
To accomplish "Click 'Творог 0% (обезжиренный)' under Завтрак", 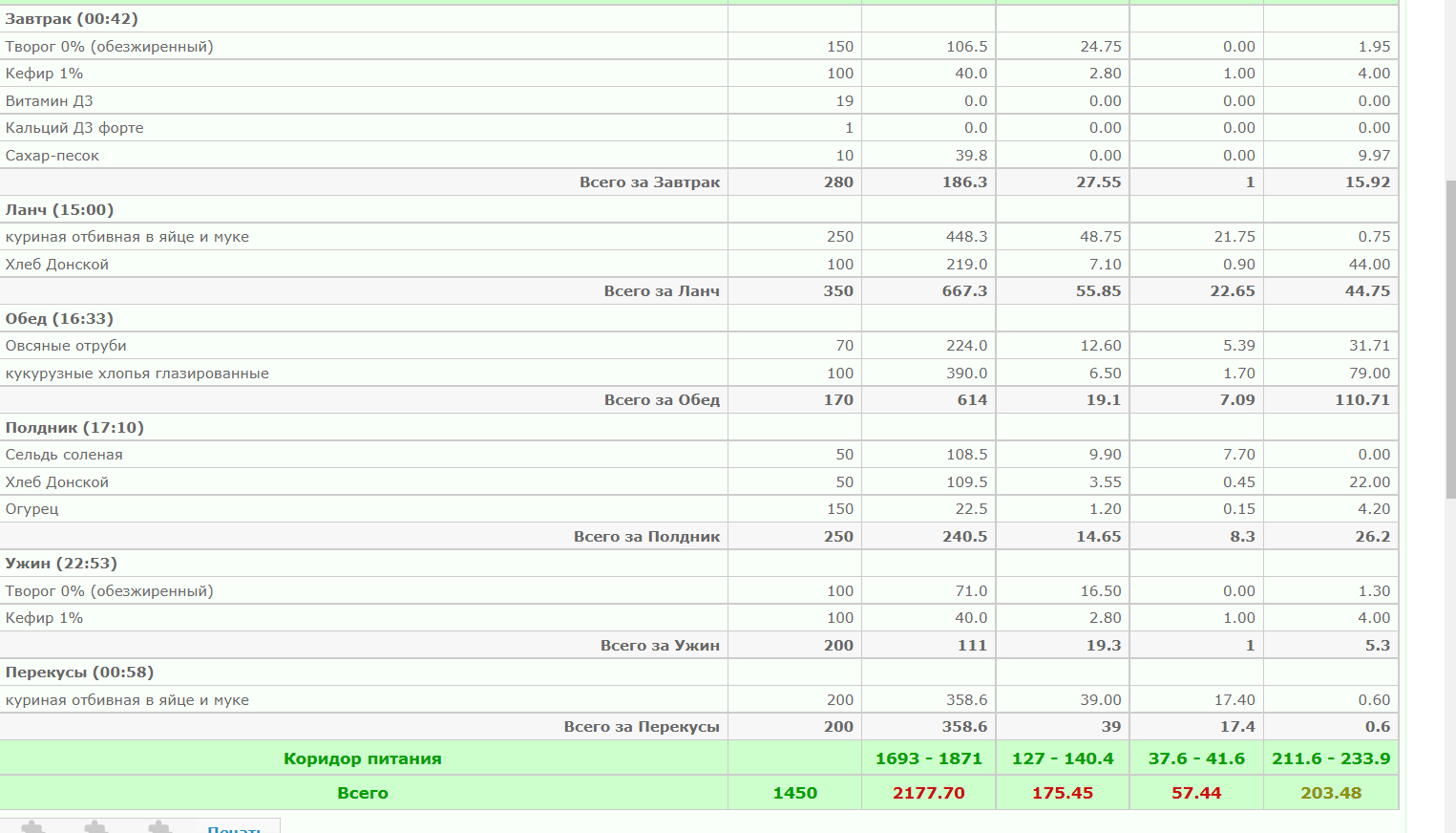I will [x=109, y=46].
